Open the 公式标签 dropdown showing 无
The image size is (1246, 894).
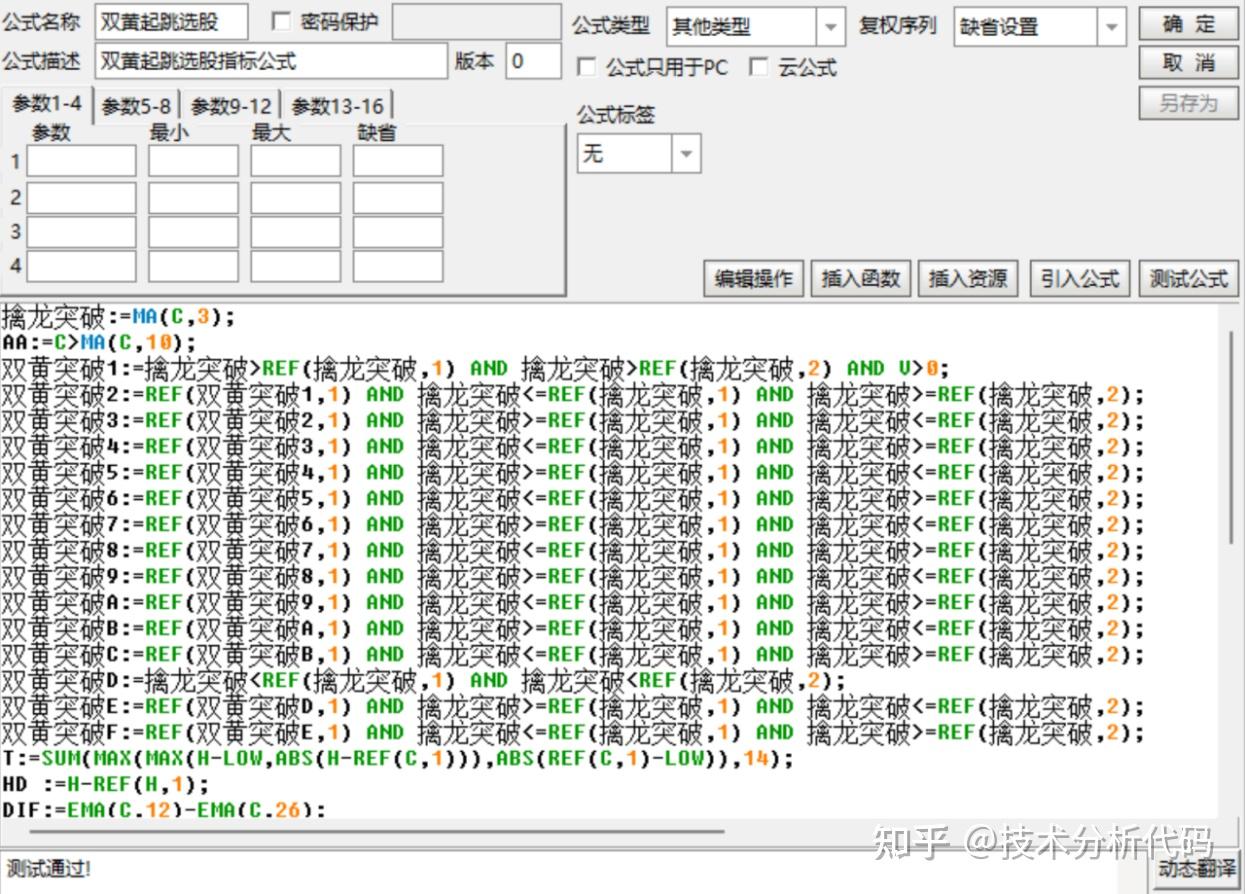[x=686, y=153]
